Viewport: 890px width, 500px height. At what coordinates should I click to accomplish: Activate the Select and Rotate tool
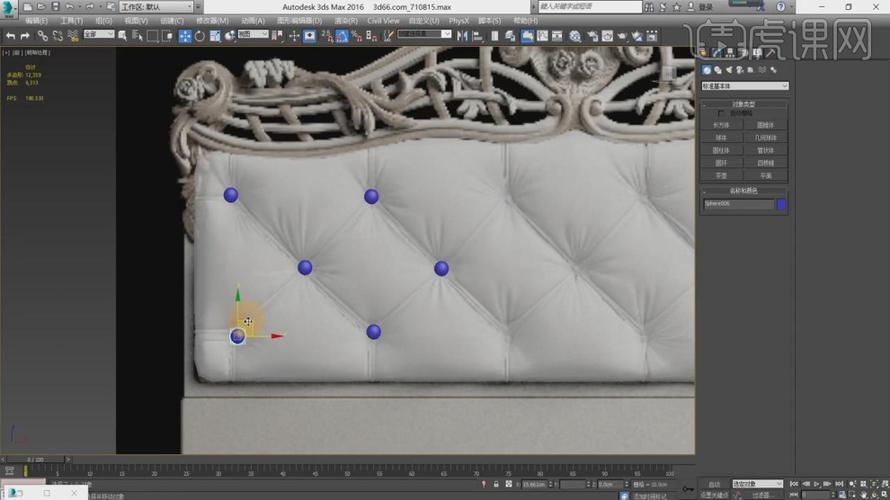click(x=200, y=36)
